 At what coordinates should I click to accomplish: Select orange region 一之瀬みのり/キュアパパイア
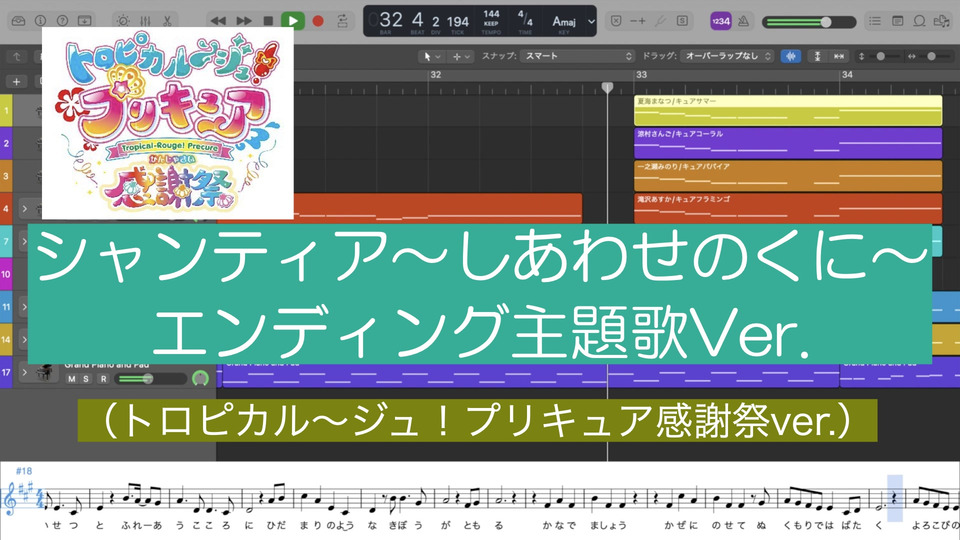coord(788,176)
